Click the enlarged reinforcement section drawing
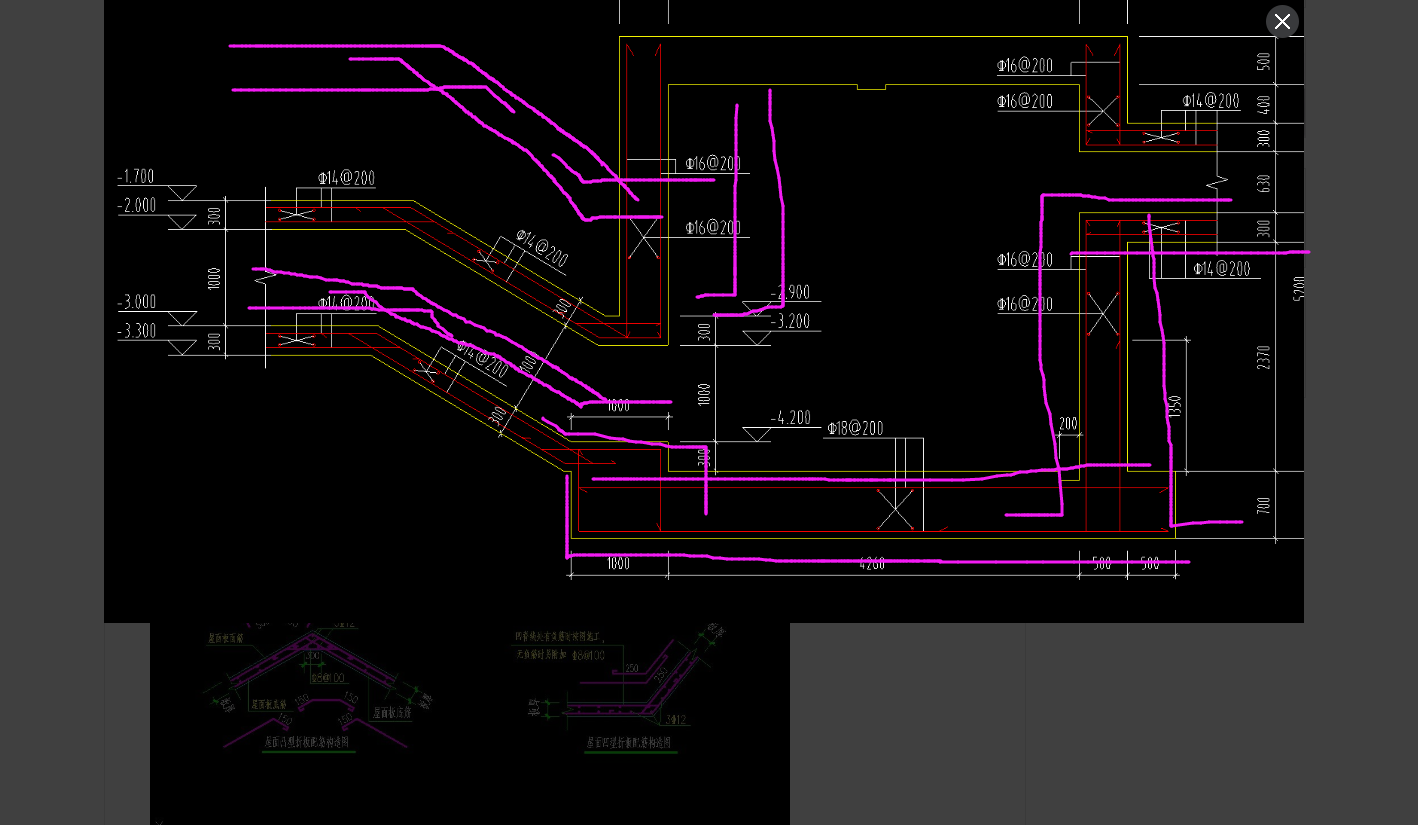 704,311
